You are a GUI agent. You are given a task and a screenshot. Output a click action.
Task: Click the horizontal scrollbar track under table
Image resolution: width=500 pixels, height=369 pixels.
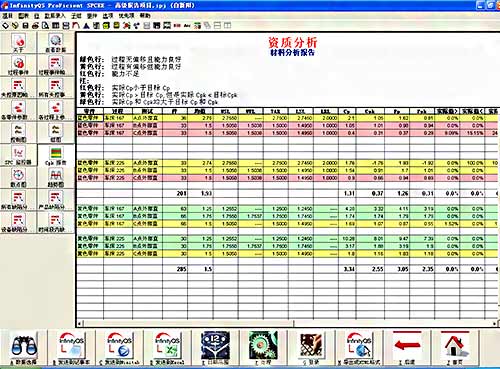pos(393,323)
